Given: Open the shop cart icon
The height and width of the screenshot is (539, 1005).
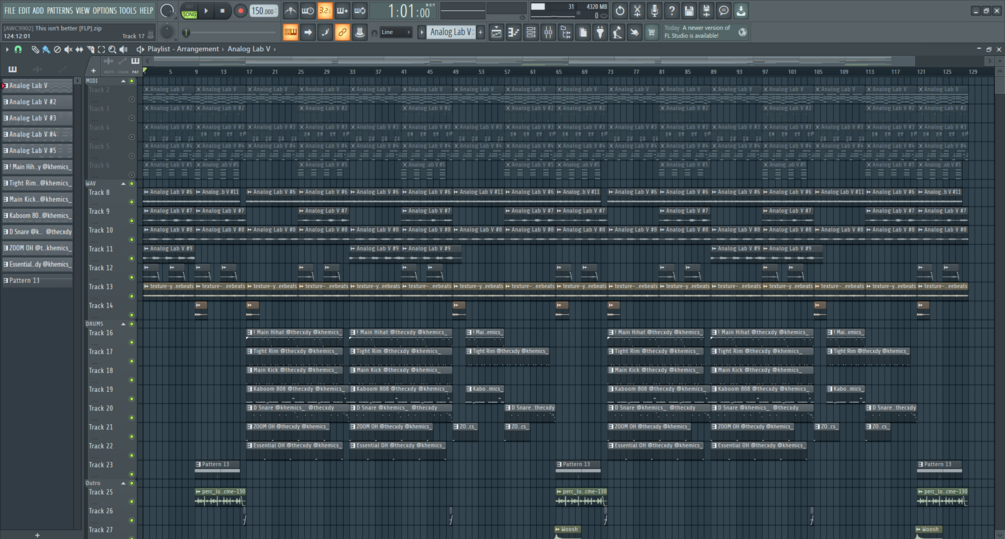Looking at the screenshot, I should point(651,32).
